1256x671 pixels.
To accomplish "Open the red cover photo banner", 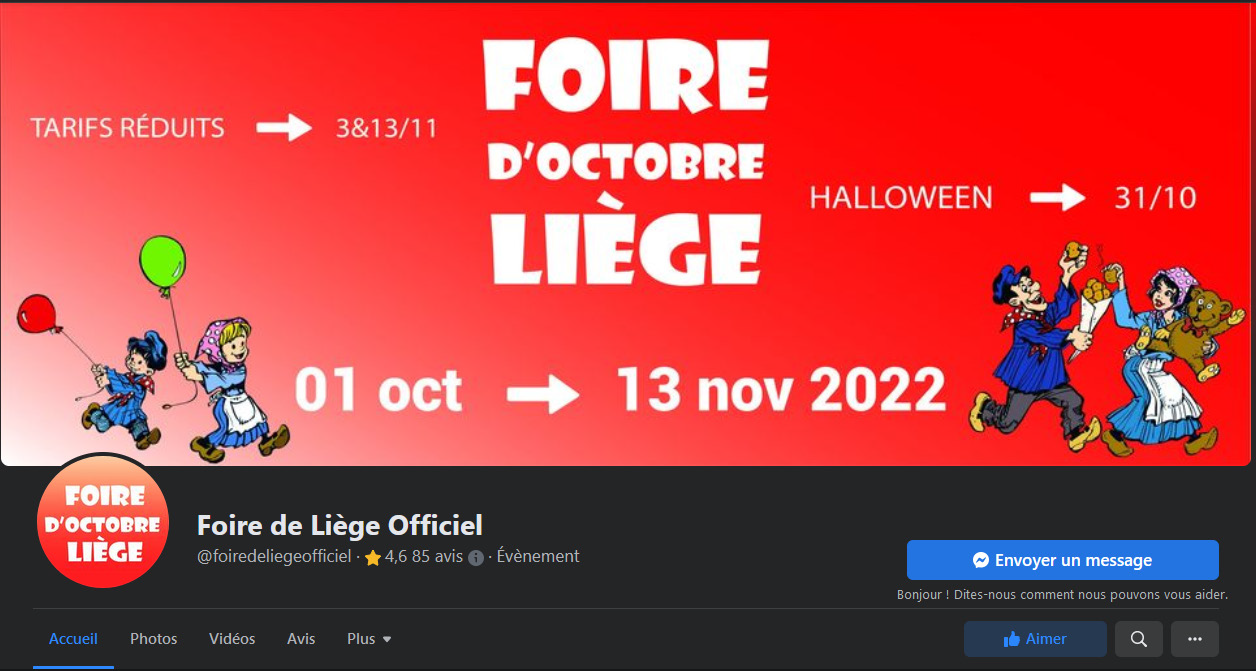I will pos(628,234).
